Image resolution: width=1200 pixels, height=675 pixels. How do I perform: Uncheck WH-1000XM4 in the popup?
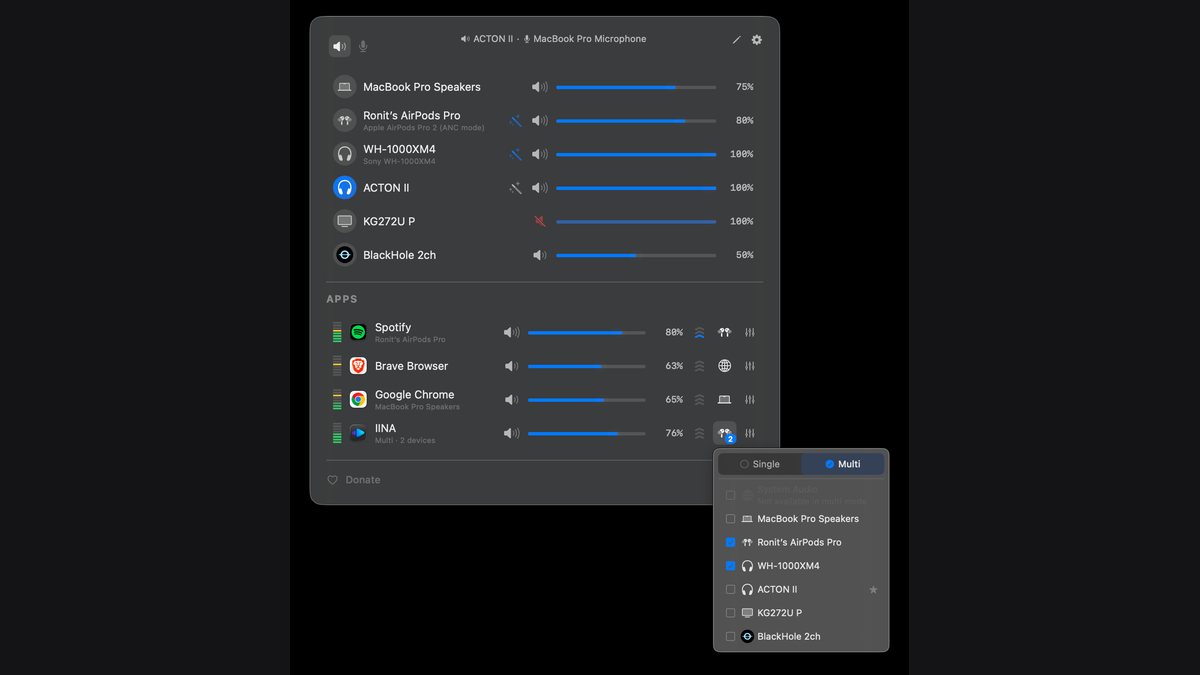pos(730,566)
